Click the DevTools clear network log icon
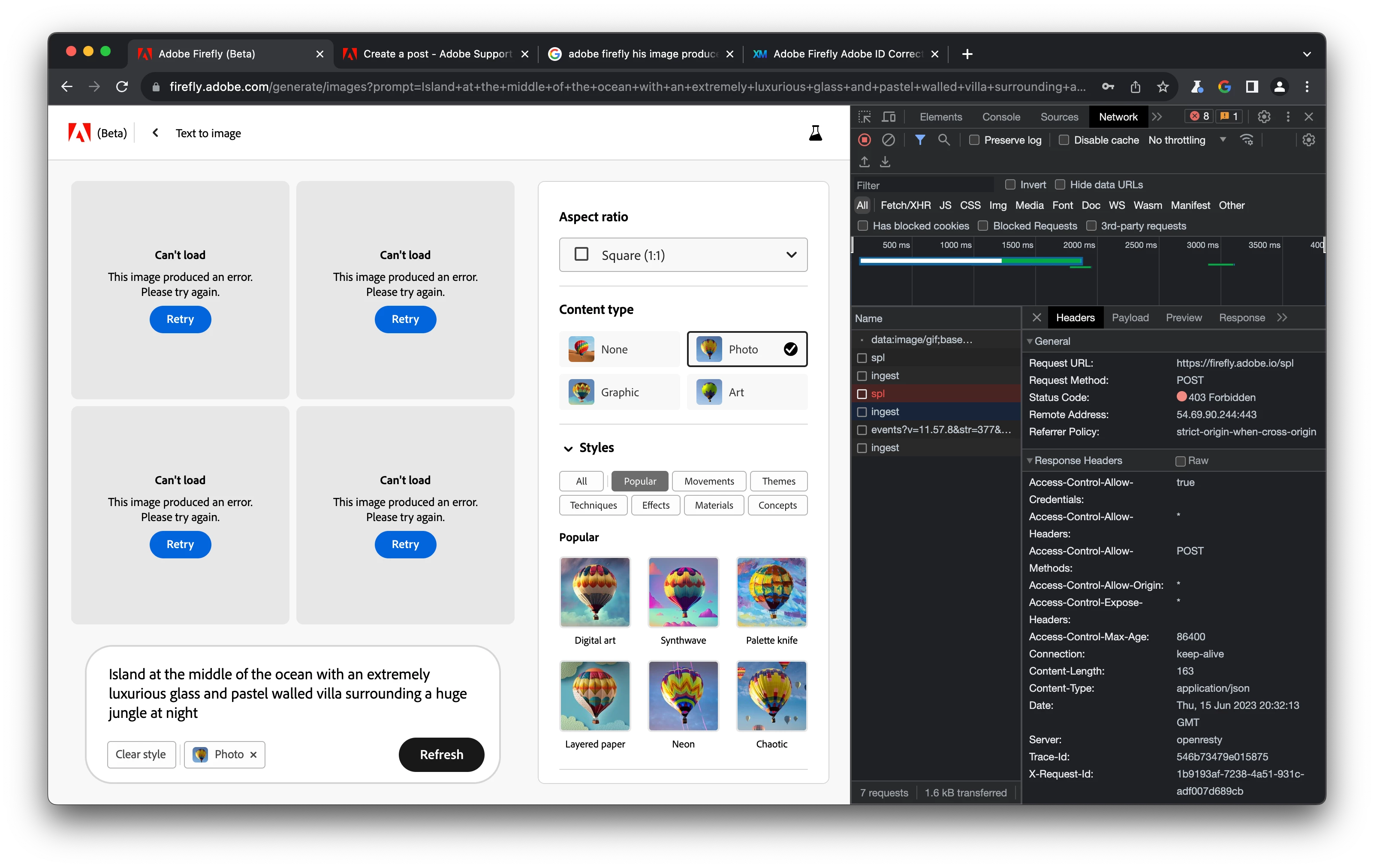 [x=889, y=140]
